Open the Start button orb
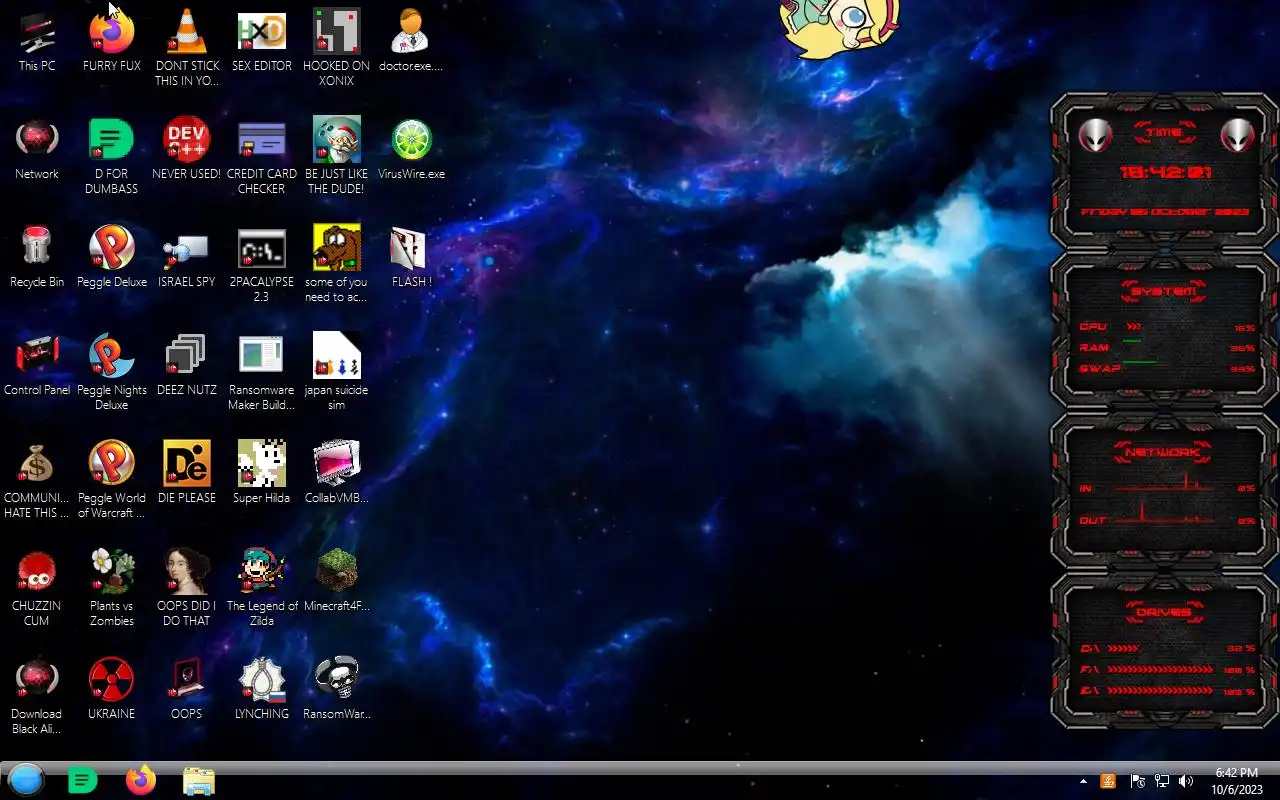Viewport: 1280px width, 800px height. click(26, 780)
